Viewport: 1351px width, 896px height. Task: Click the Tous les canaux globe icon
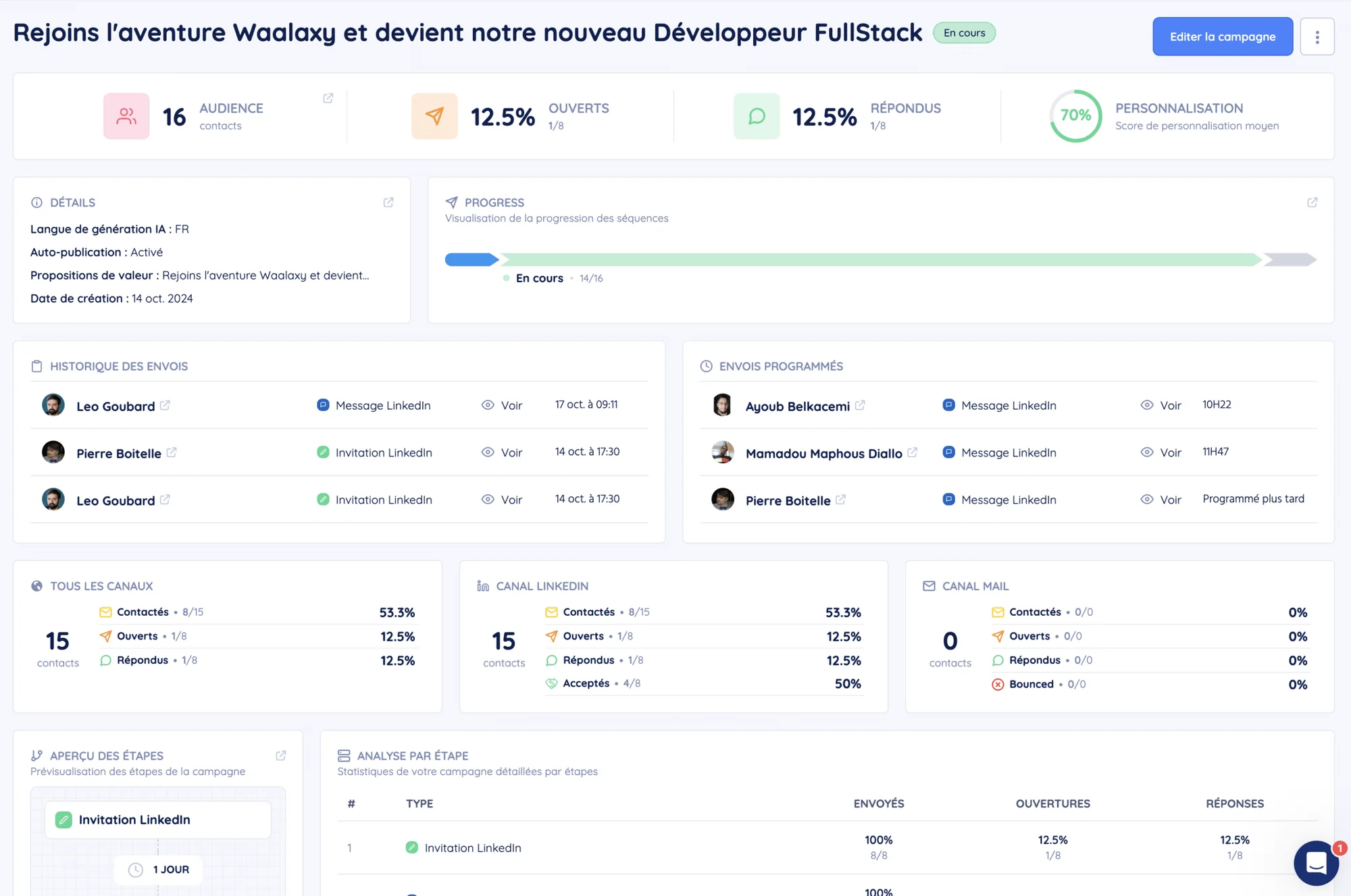(x=36, y=586)
